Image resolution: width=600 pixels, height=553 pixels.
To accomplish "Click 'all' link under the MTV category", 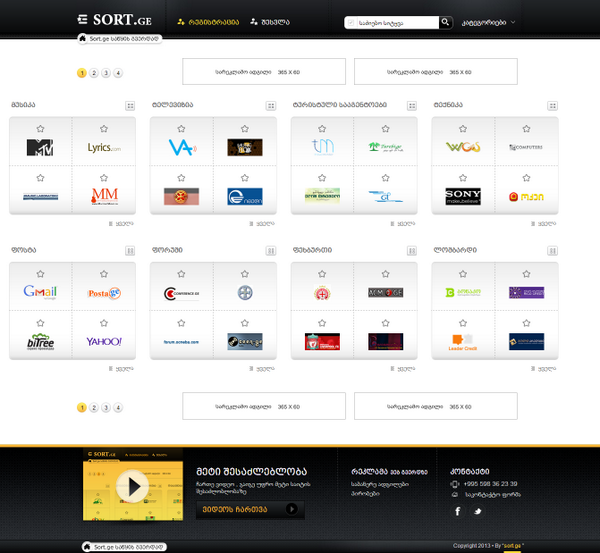I will [x=121, y=223].
